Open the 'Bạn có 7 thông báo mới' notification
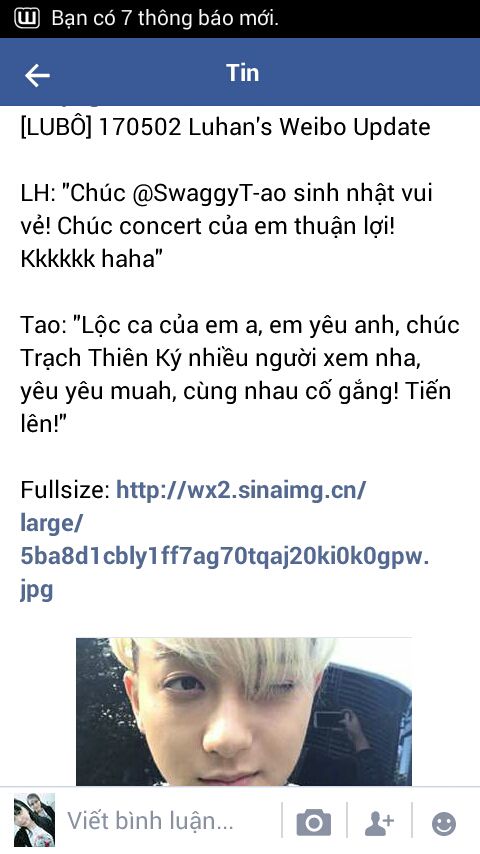 [x=165, y=19]
